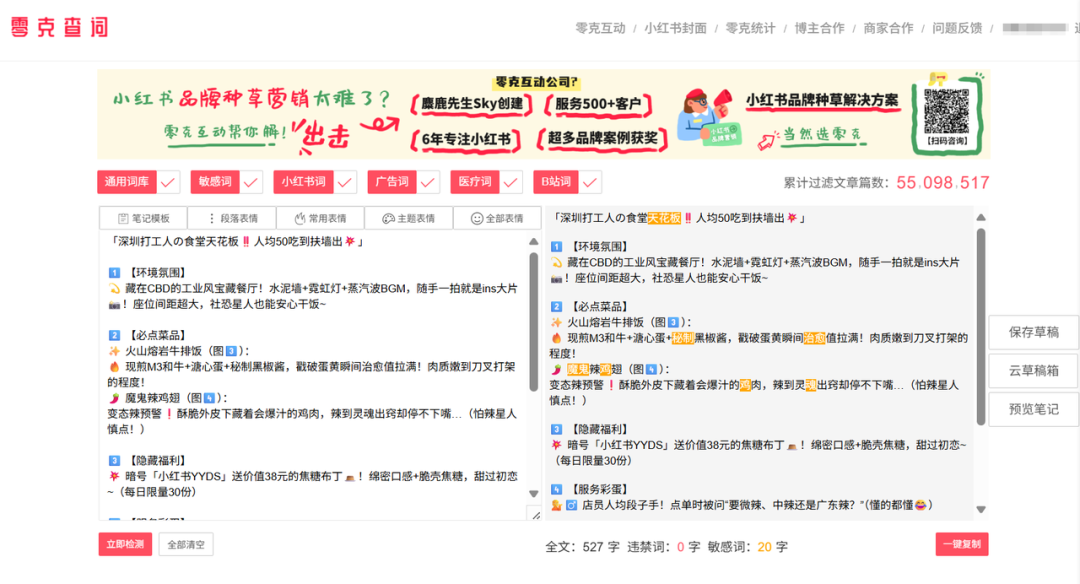Click 【环境氛围】 heading in result panel
Viewport: 1080px width, 584px height.
[x=599, y=247]
